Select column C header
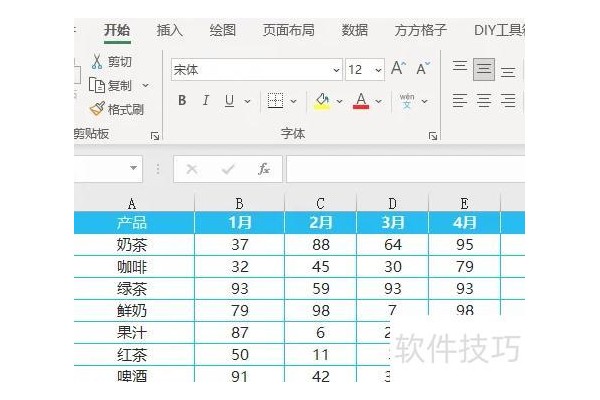Screen dimensions: 600x400 coord(321,203)
